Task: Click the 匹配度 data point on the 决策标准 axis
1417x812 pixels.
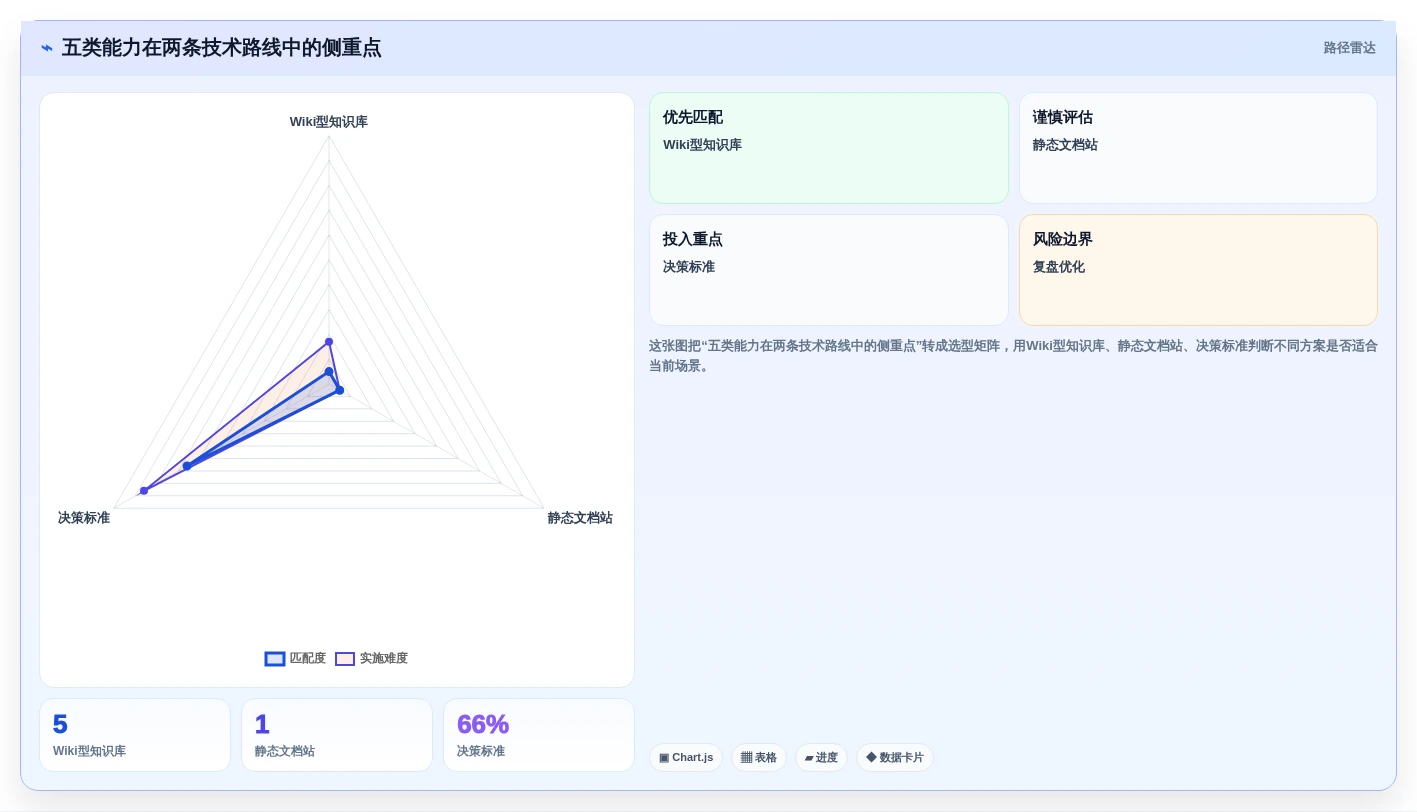Action: click(187, 466)
